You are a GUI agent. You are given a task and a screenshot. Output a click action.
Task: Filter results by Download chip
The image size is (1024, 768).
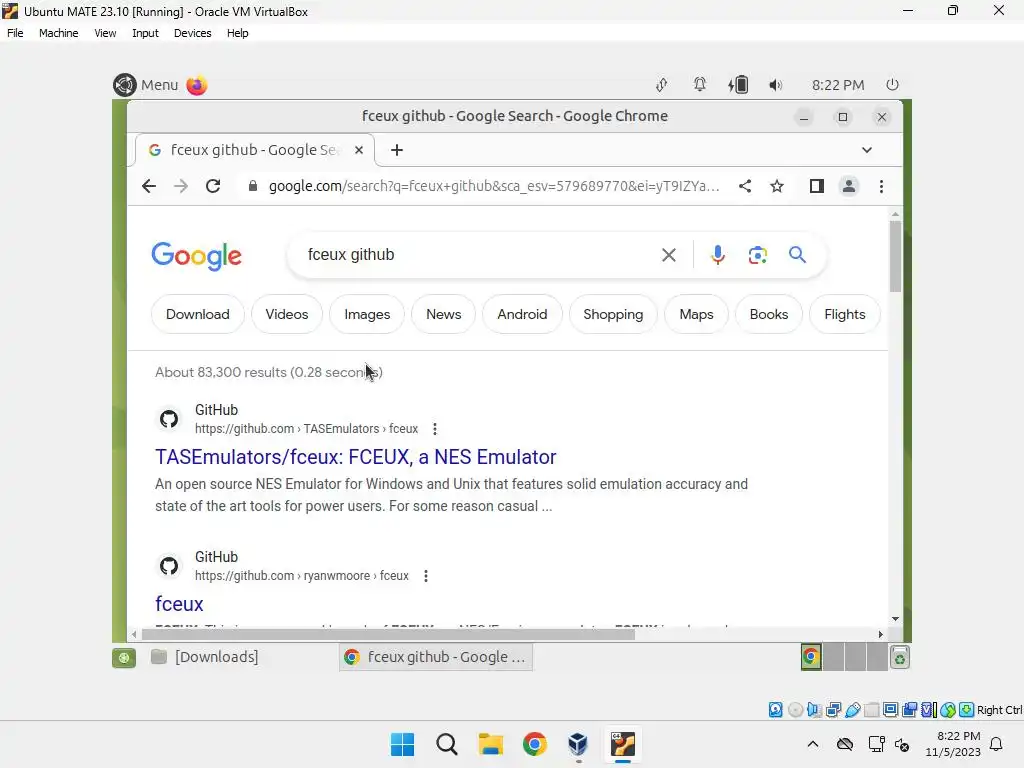[x=197, y=315]
